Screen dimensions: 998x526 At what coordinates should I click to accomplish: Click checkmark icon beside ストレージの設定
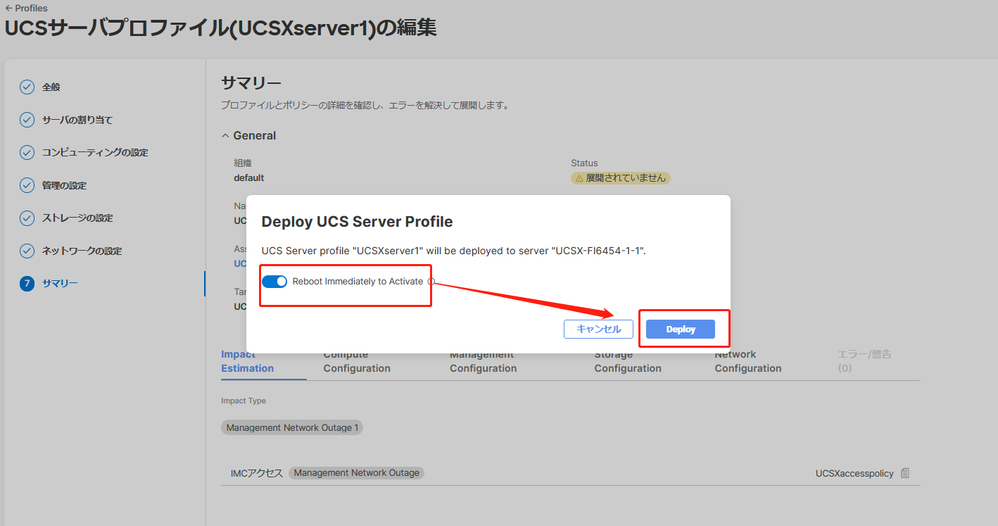pos(27,218)
